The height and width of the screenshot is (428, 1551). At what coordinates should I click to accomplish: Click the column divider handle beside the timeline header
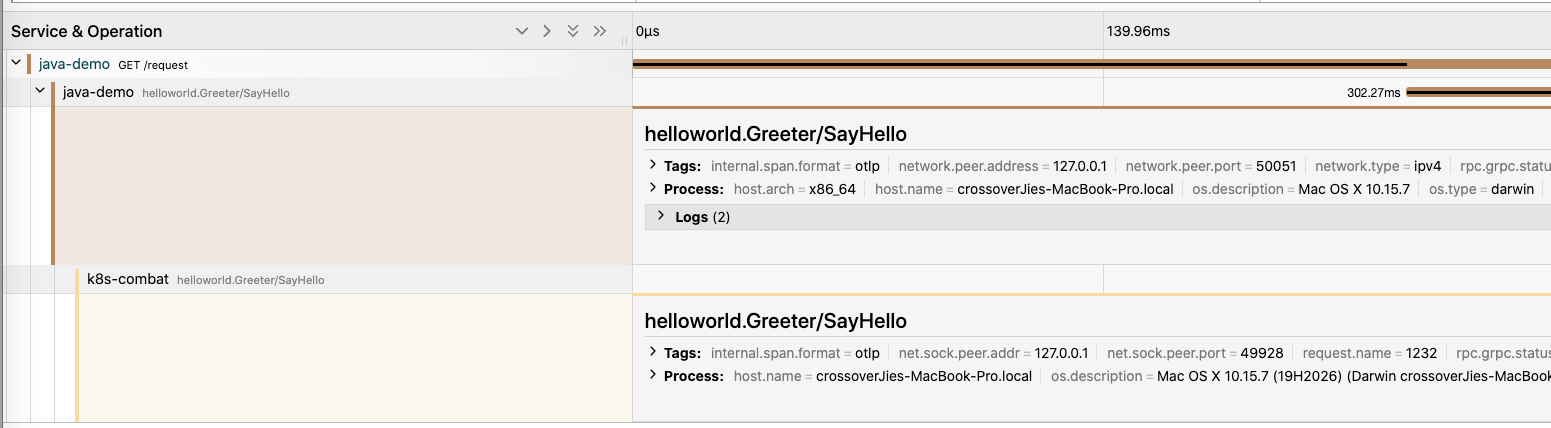click(x=624, y=41)
